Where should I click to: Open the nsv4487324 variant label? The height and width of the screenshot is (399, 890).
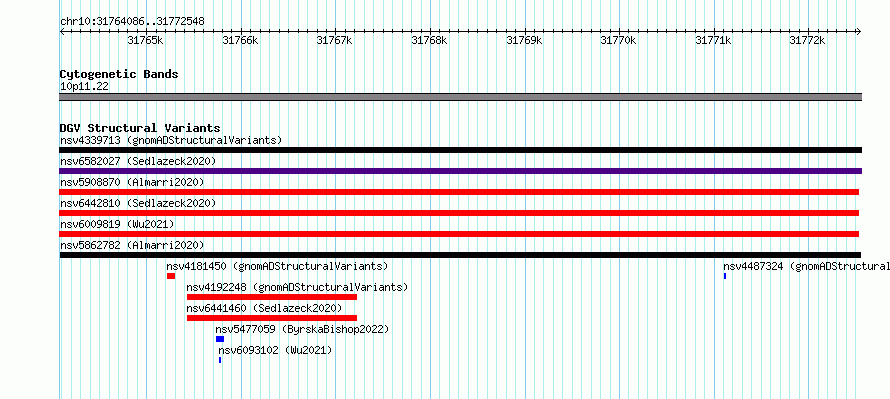pyautogui.click(x=807, y=266)
